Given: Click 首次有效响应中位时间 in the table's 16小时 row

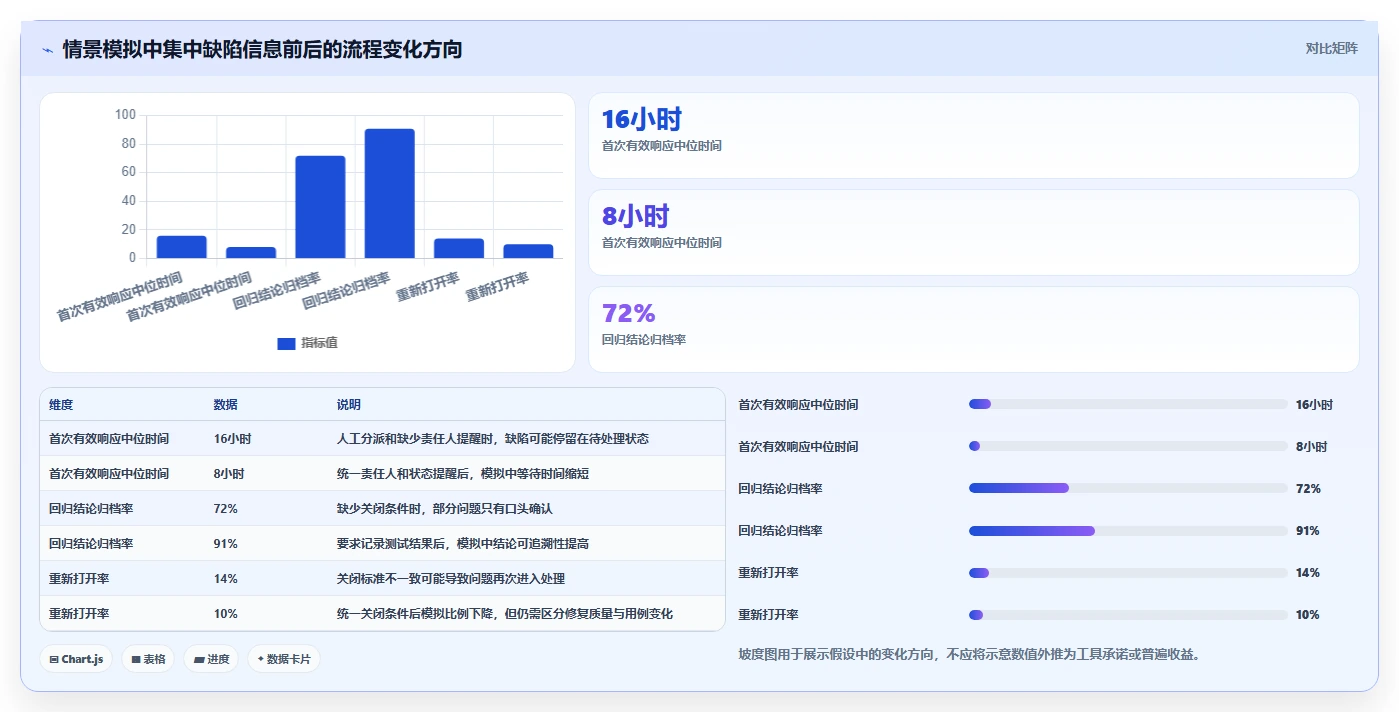Looking at the screenshot, I should (109, 439).
